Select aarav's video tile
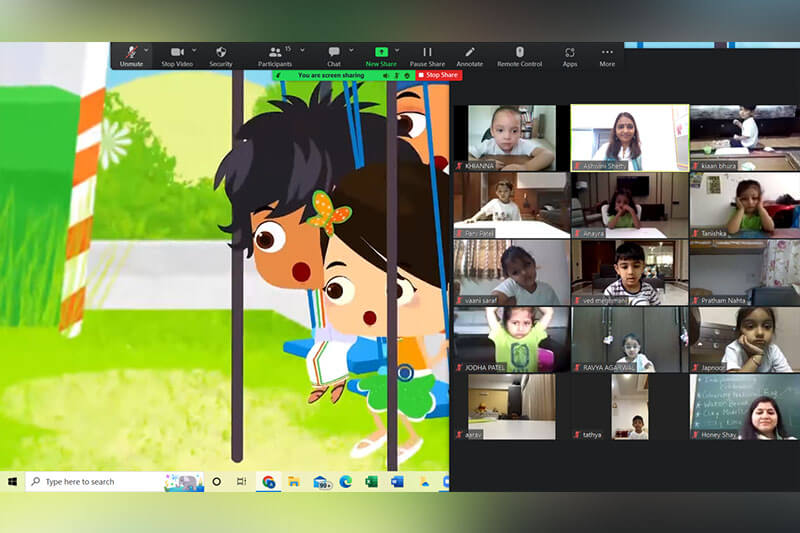 coord(512,407)
